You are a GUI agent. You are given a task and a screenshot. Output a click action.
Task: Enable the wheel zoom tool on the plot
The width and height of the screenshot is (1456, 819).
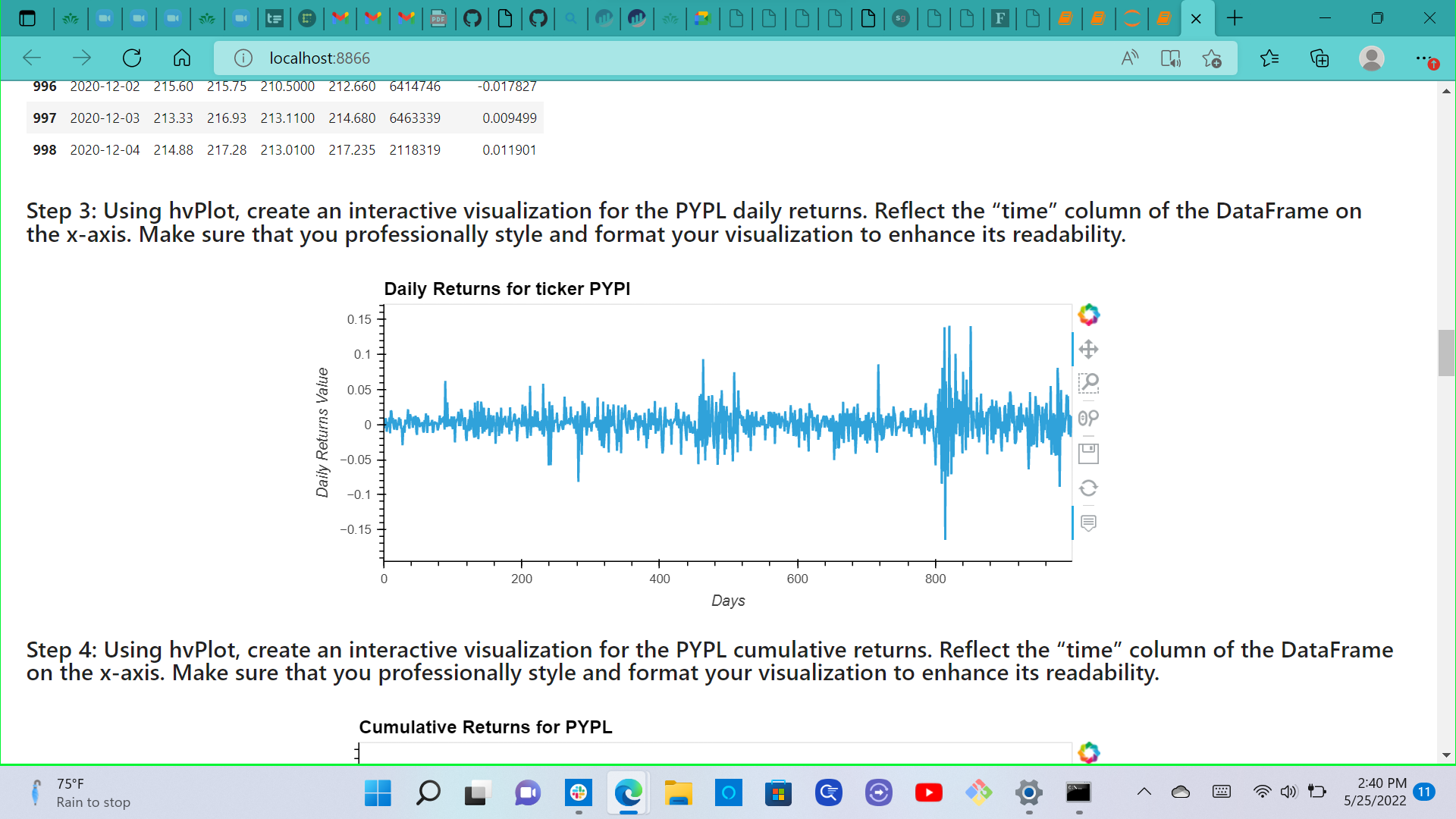coord(1088,418)
